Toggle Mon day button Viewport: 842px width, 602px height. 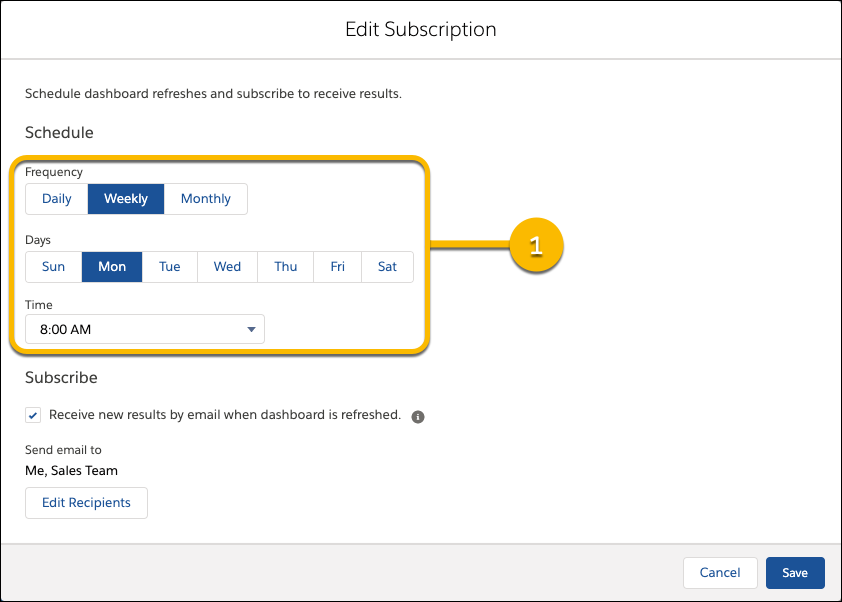coord(112,267)
